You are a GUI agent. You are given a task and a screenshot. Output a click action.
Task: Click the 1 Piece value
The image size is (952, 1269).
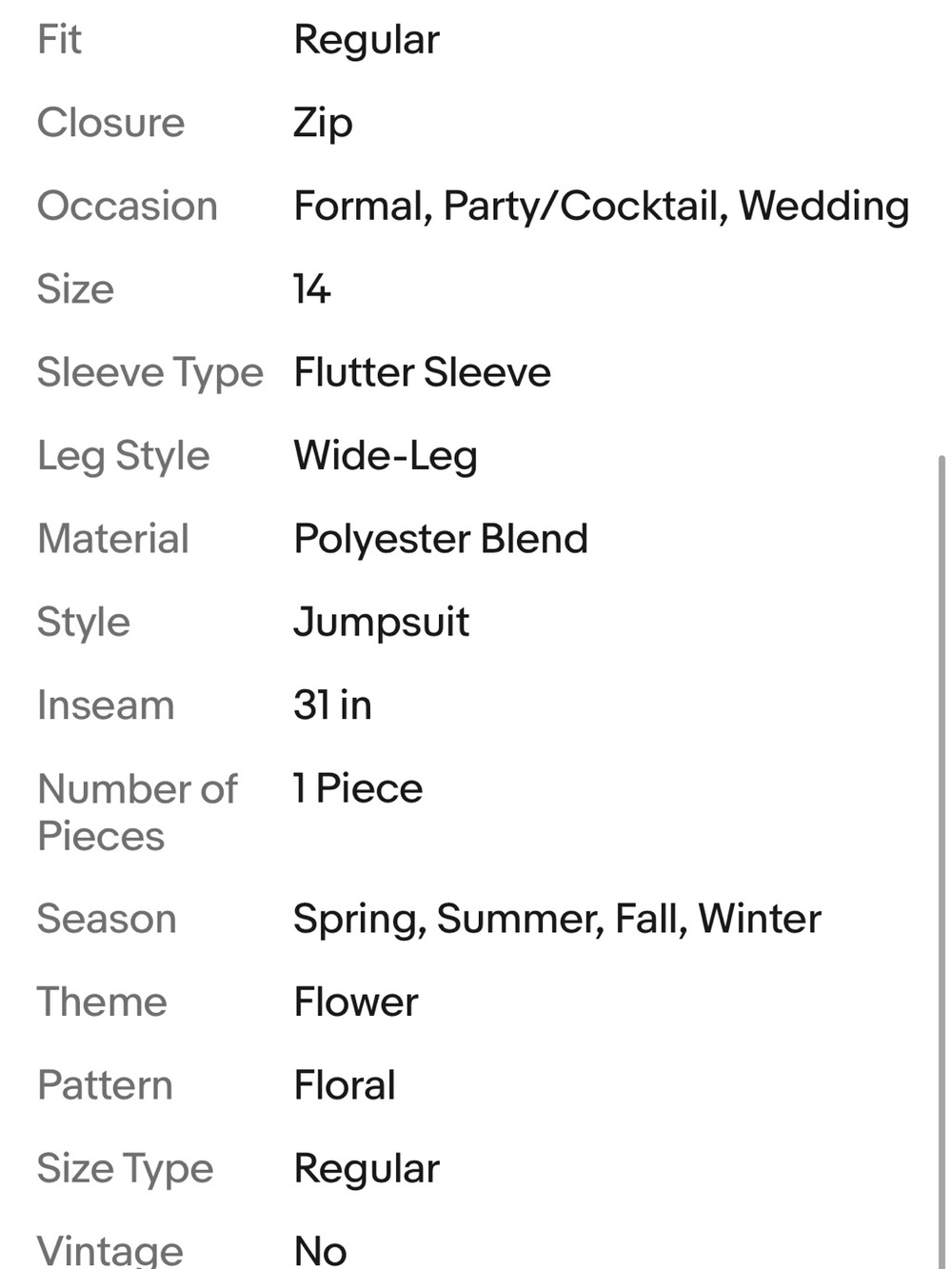tap(358, 788)
